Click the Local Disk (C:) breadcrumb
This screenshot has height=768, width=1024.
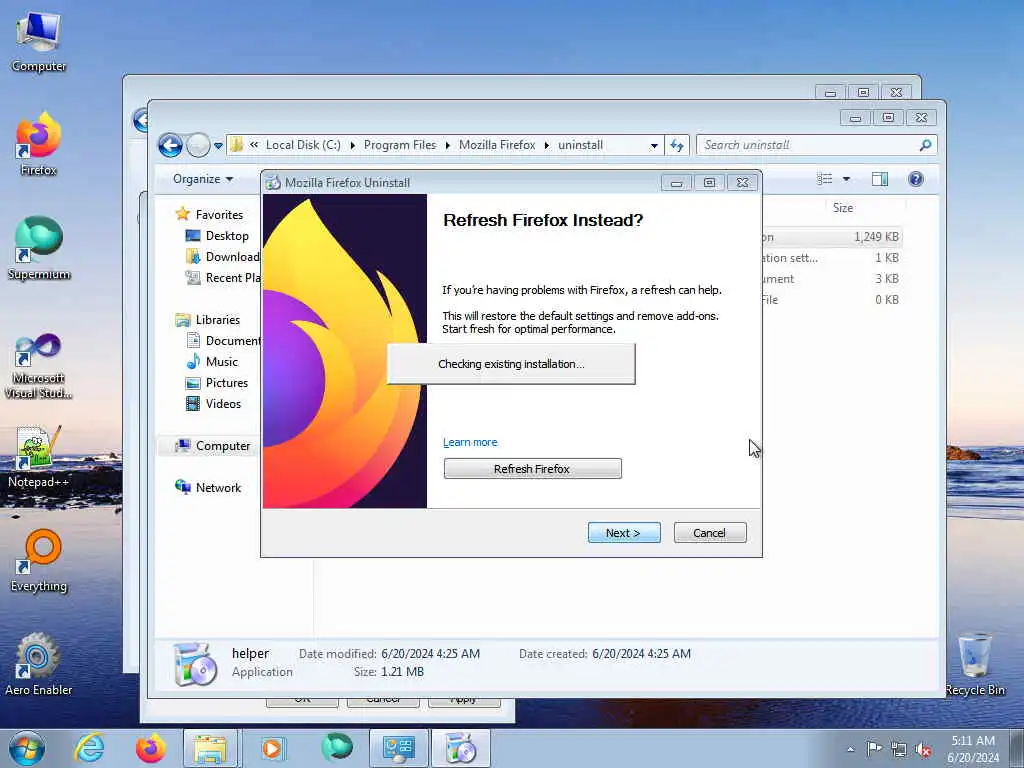click(303, 145)
